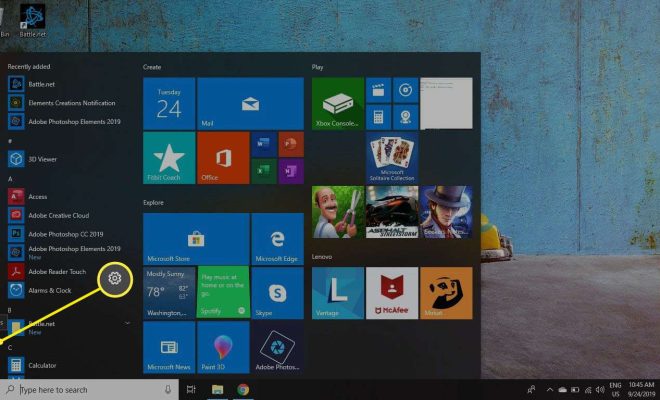
Task: Click the volume speaker icon in the tray
Action: tap(600, 390)
